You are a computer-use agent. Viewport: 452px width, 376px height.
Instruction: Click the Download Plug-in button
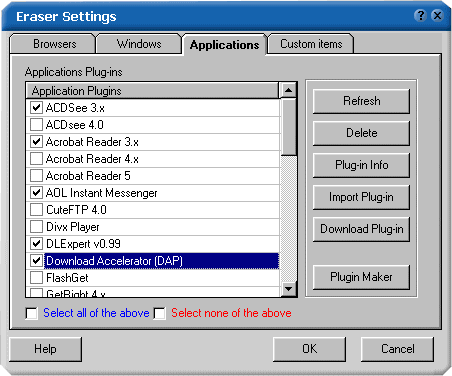[x=361, y=229]
